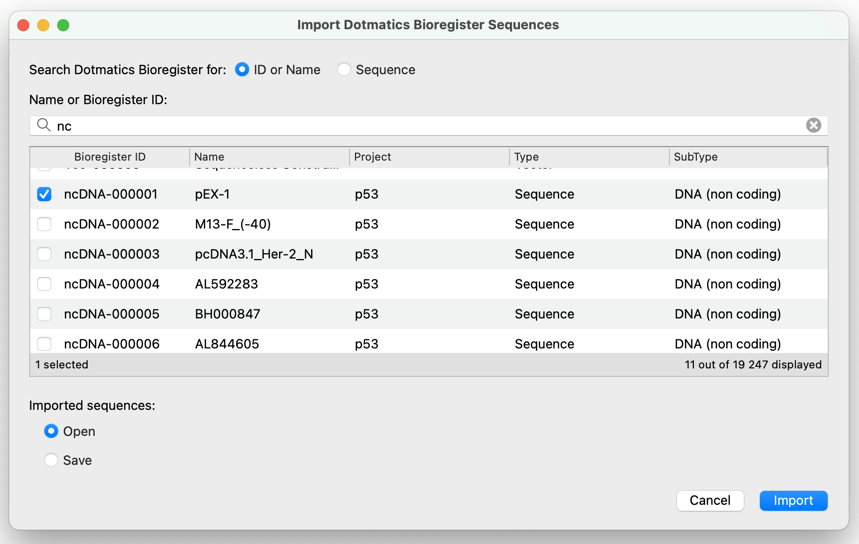Check the ncDNA-000002 row checkbox
This screenshot has height=544, width=859.
click(44, 224)
